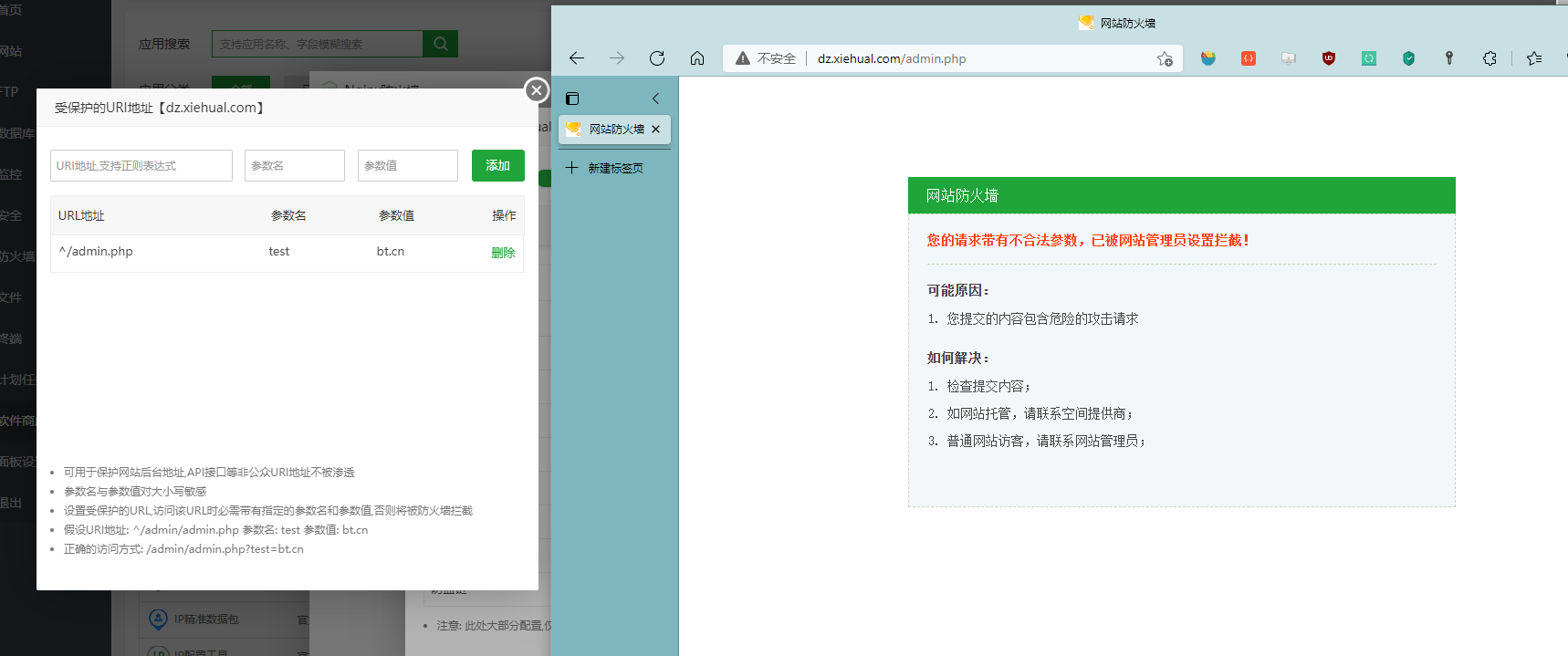The height and width of the screenshot is (656, 1568).
Task: Click the 参数名与参数值对大小写敏感 hint line
Action: pos(135,491)
